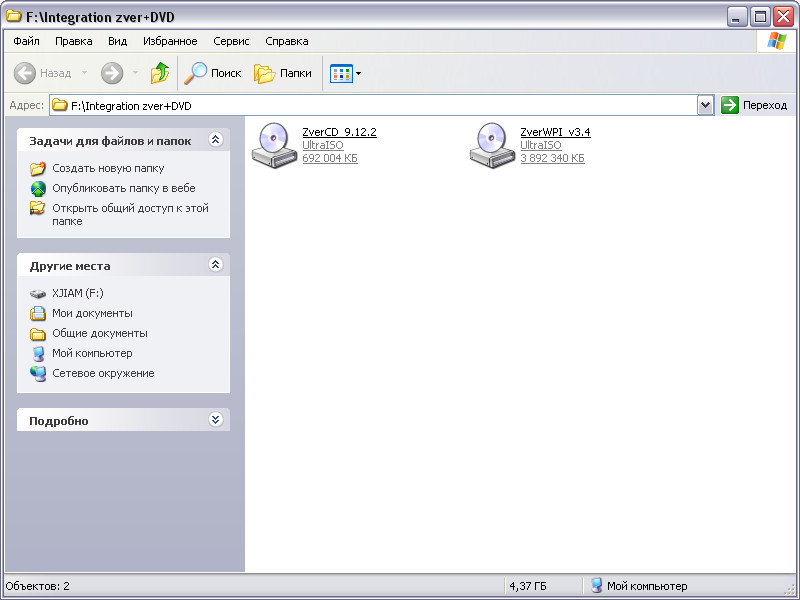Click the Go (Переход) button
Viewport: 800px width, 600px height.
click(754, 105)
